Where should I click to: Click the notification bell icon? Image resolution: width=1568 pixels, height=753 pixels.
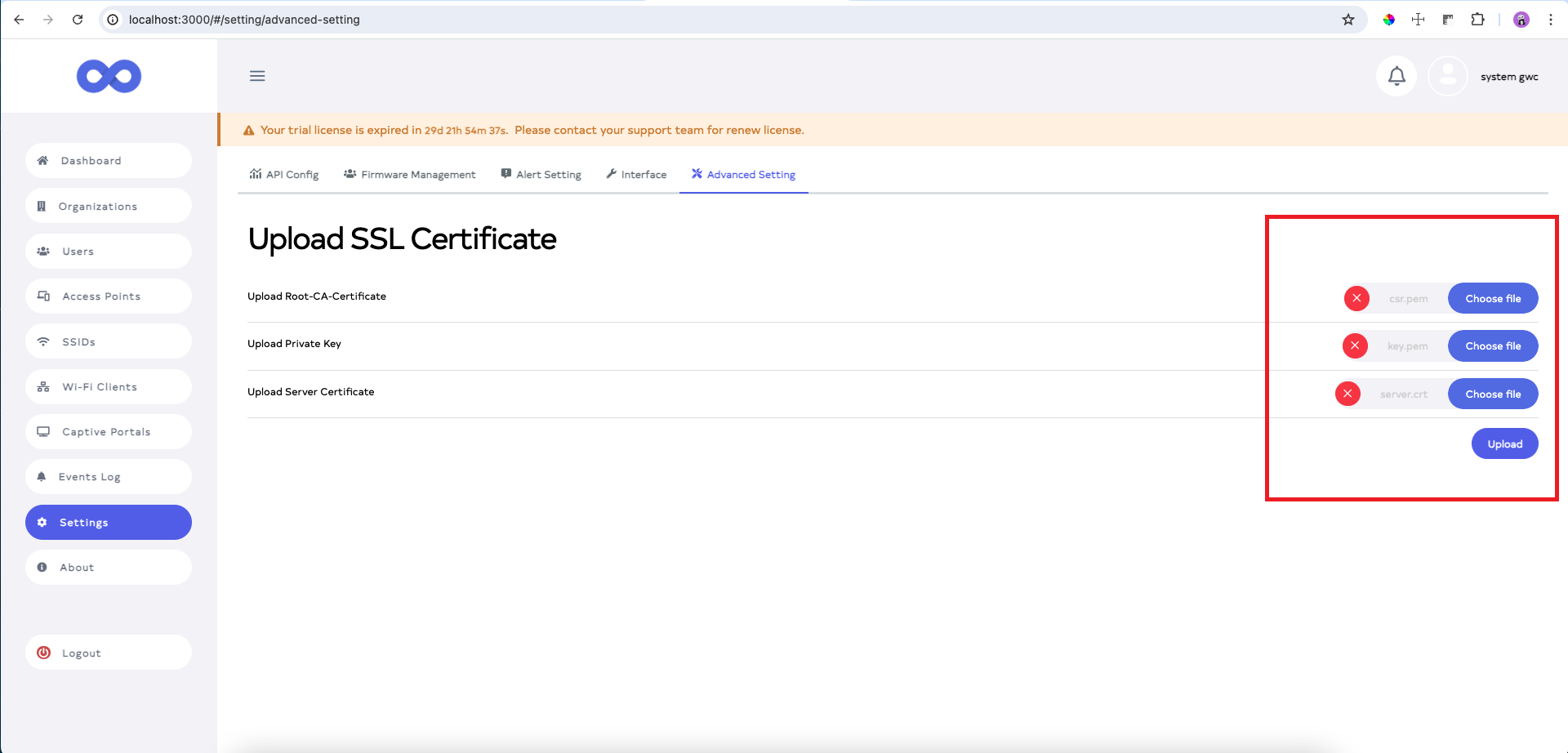coord(1396,77)
